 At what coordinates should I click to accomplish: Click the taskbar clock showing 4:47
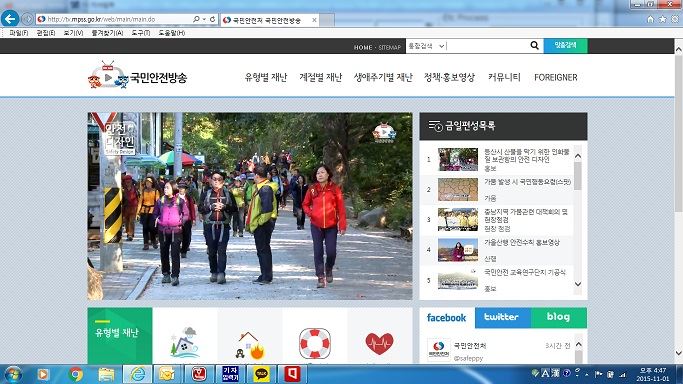[653, 374]
